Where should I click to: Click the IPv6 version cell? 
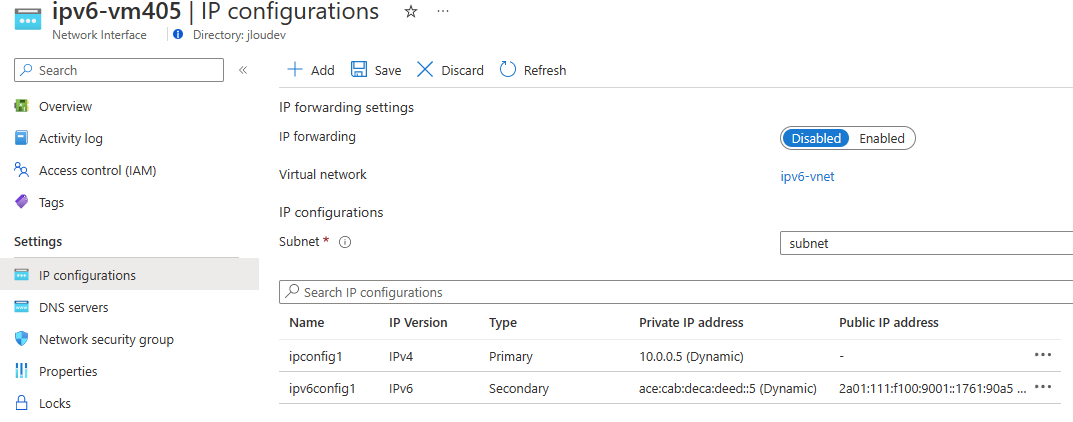coord(401,388)
